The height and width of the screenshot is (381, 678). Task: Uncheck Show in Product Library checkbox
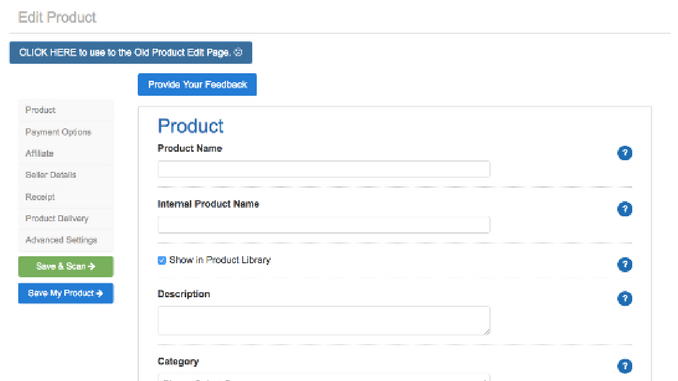click(162, 260)
